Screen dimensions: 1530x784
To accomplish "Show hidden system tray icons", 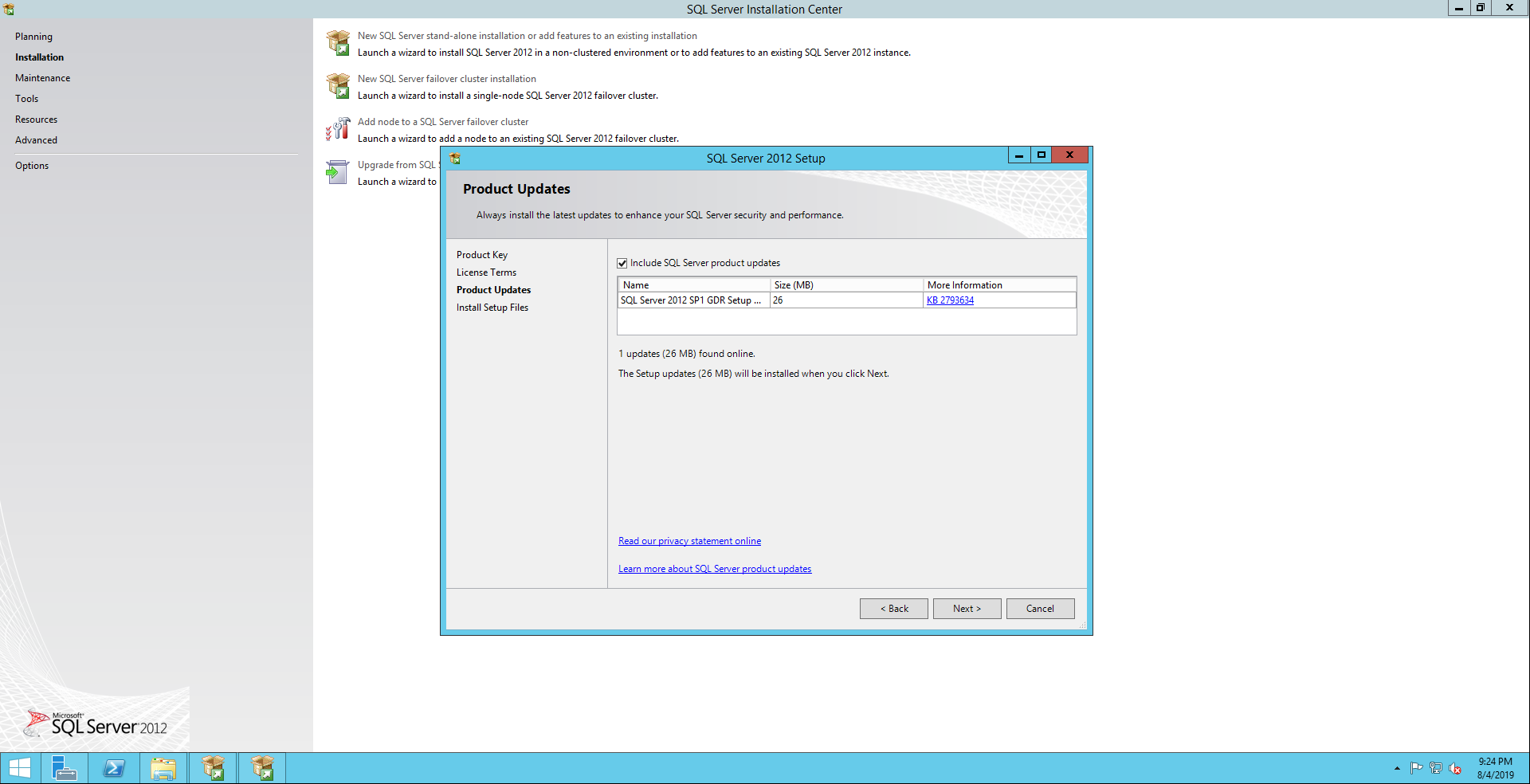I will [x=1397, y=769].
